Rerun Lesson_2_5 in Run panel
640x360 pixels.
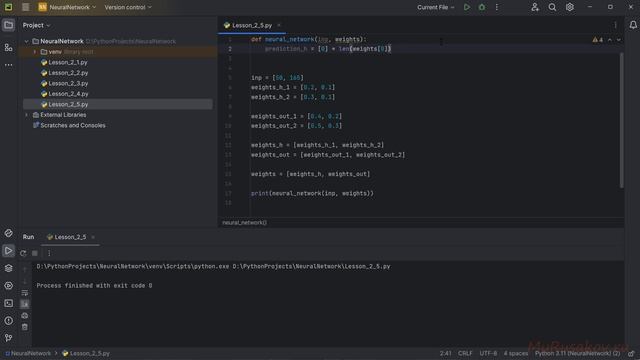point(23,253)
